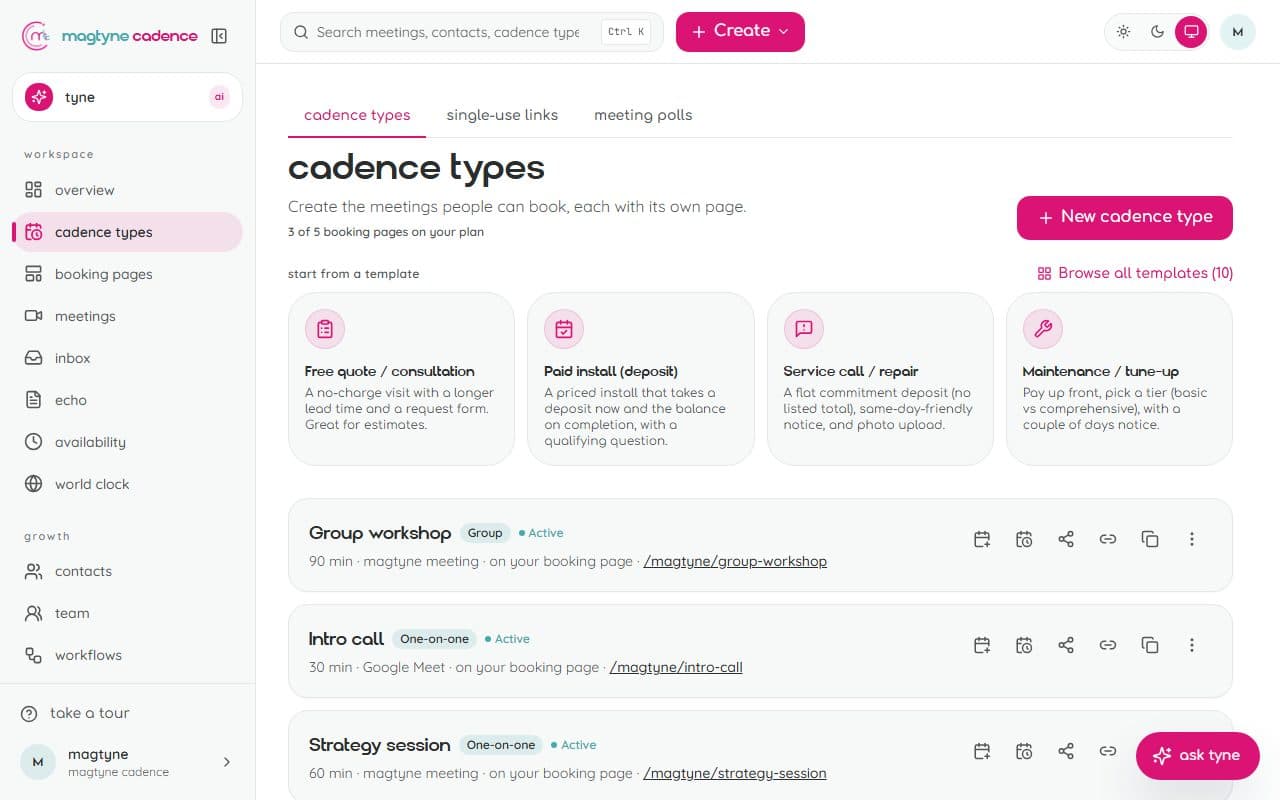Open team in sidebar
The height and width of the screenshot is (800, 1280).
coord(127,613)
